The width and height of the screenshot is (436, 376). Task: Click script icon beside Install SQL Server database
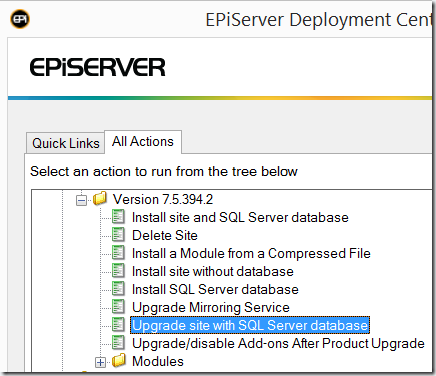118,289
